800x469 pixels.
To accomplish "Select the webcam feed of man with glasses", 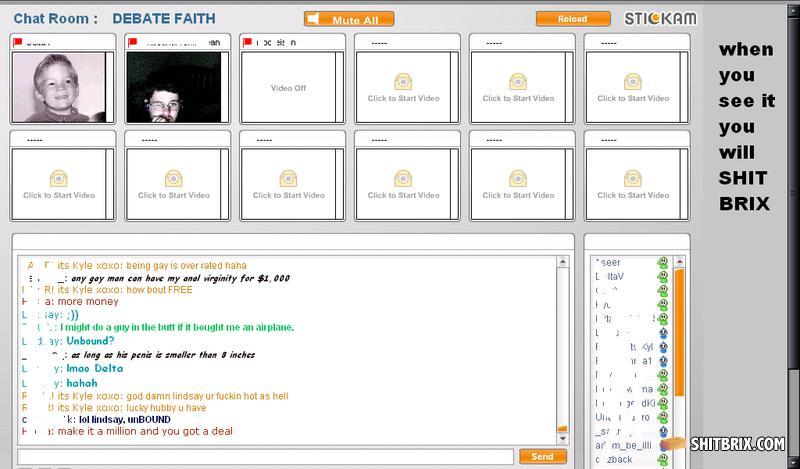I will click(173, 87).
